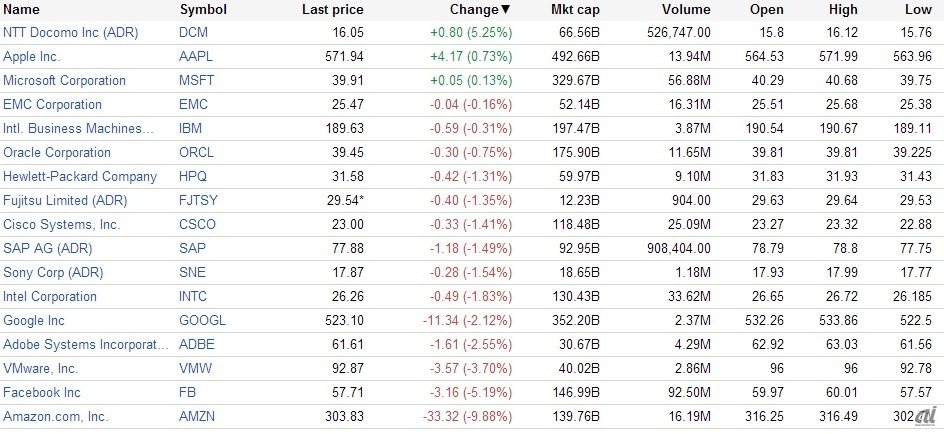Click the IBM ticker symbol

190,129
